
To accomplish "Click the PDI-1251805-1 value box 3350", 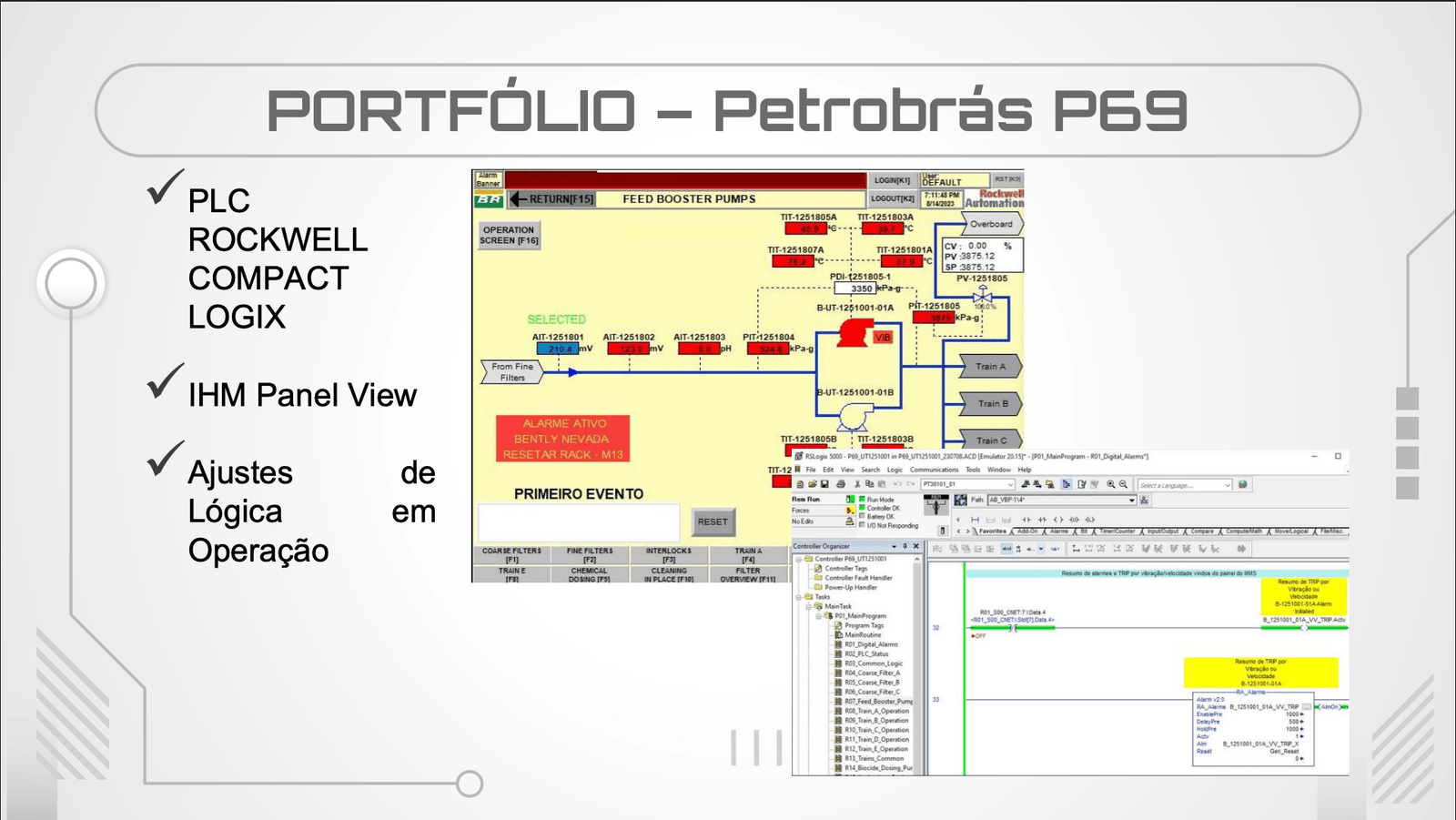I will pyautogui.click(x=855, y=289).
